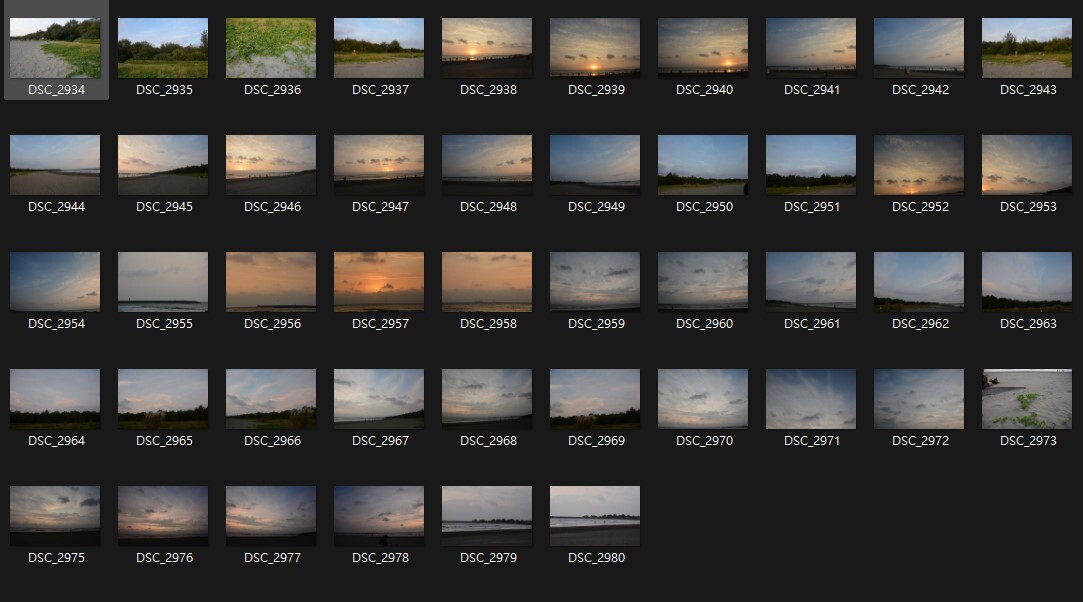Open the dusk photo DSC_2977
This screenshot has width=1083, height=602.
pyautogui.click(x=271, y=515)
